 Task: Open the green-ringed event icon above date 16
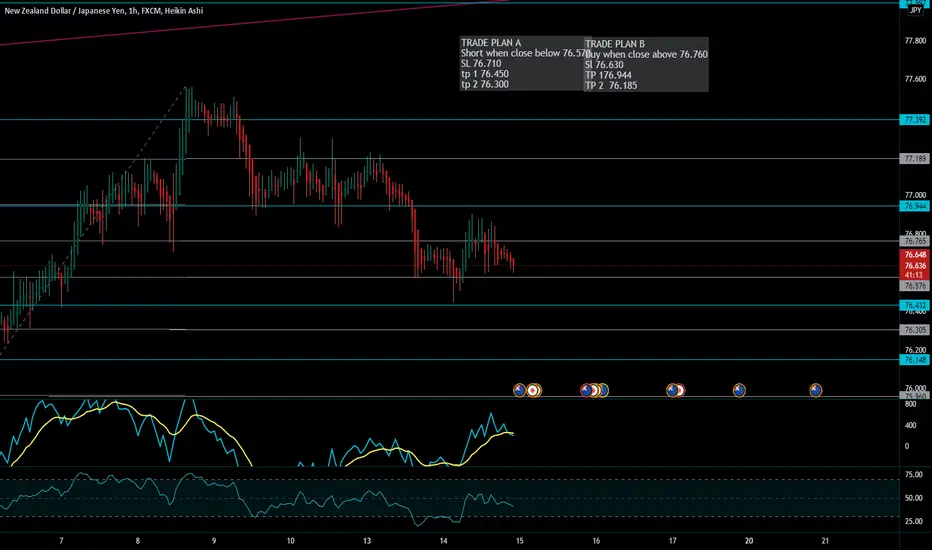603,390
